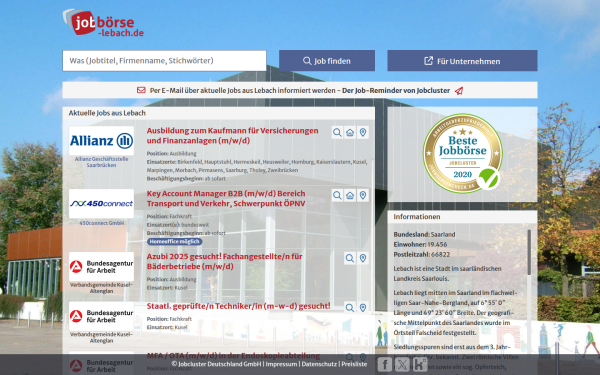Click magnifier icon for Key Account Manager job
600x375 pixels.
(337, 195)
